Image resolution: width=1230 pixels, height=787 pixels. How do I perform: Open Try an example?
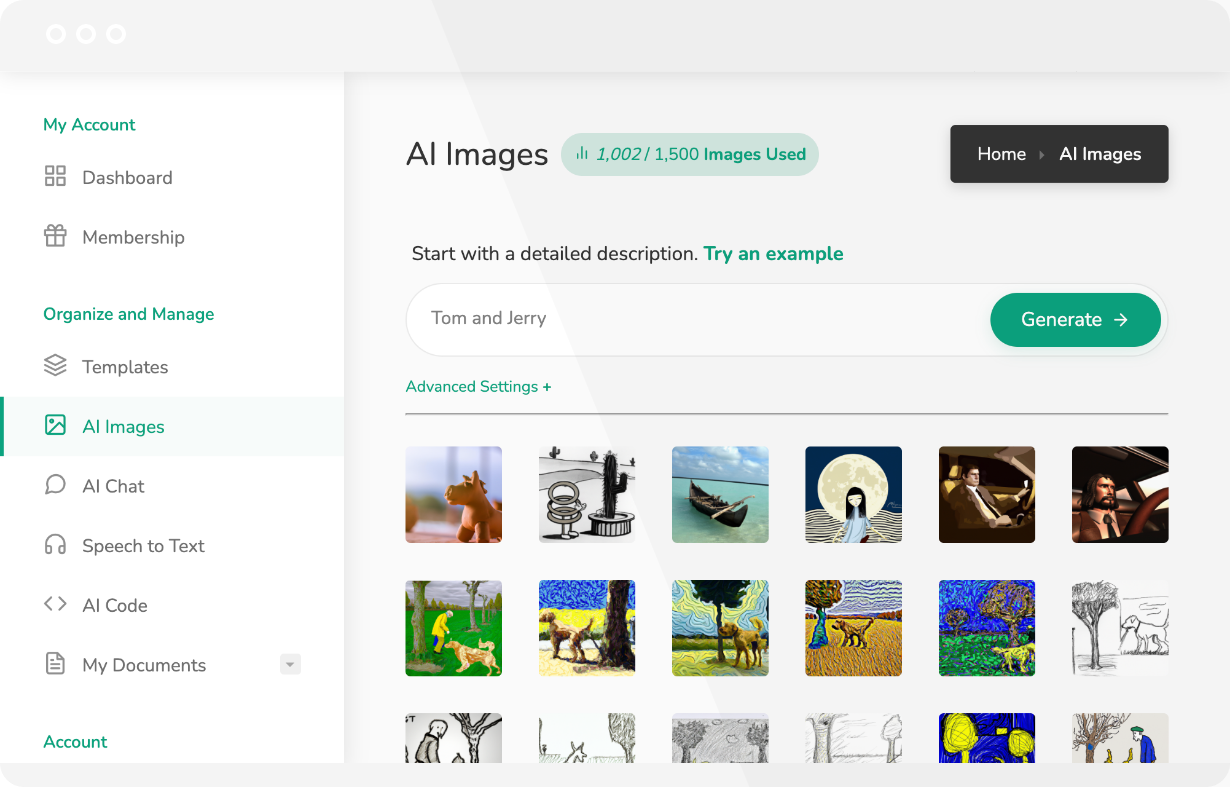click(773, 253)
